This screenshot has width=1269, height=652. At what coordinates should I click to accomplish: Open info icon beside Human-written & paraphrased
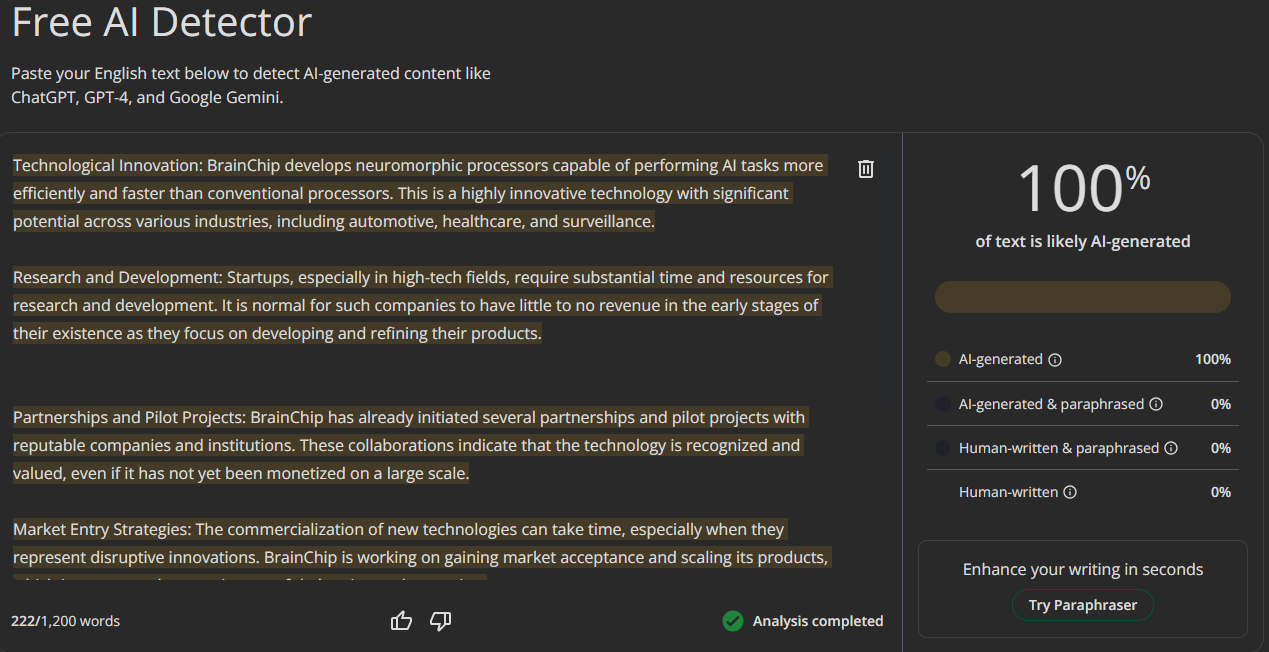tap(1171, 448)
